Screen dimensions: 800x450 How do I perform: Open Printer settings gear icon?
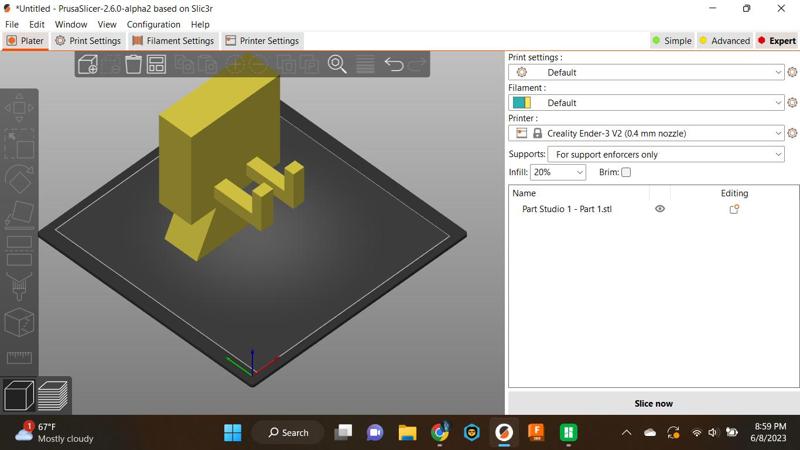pos(792,133)
